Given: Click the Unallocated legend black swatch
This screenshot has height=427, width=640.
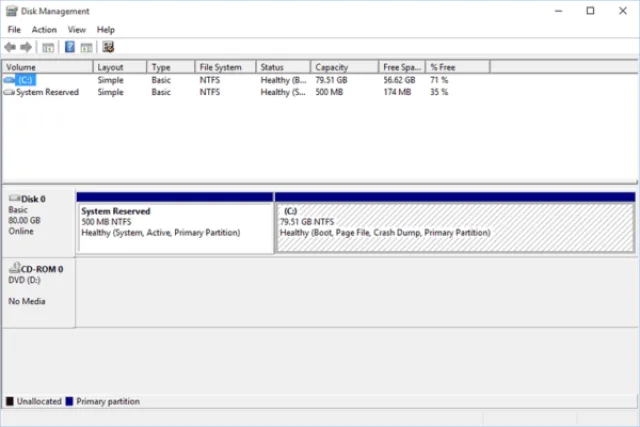Looking at the screenshot, I should coord(10,401).
